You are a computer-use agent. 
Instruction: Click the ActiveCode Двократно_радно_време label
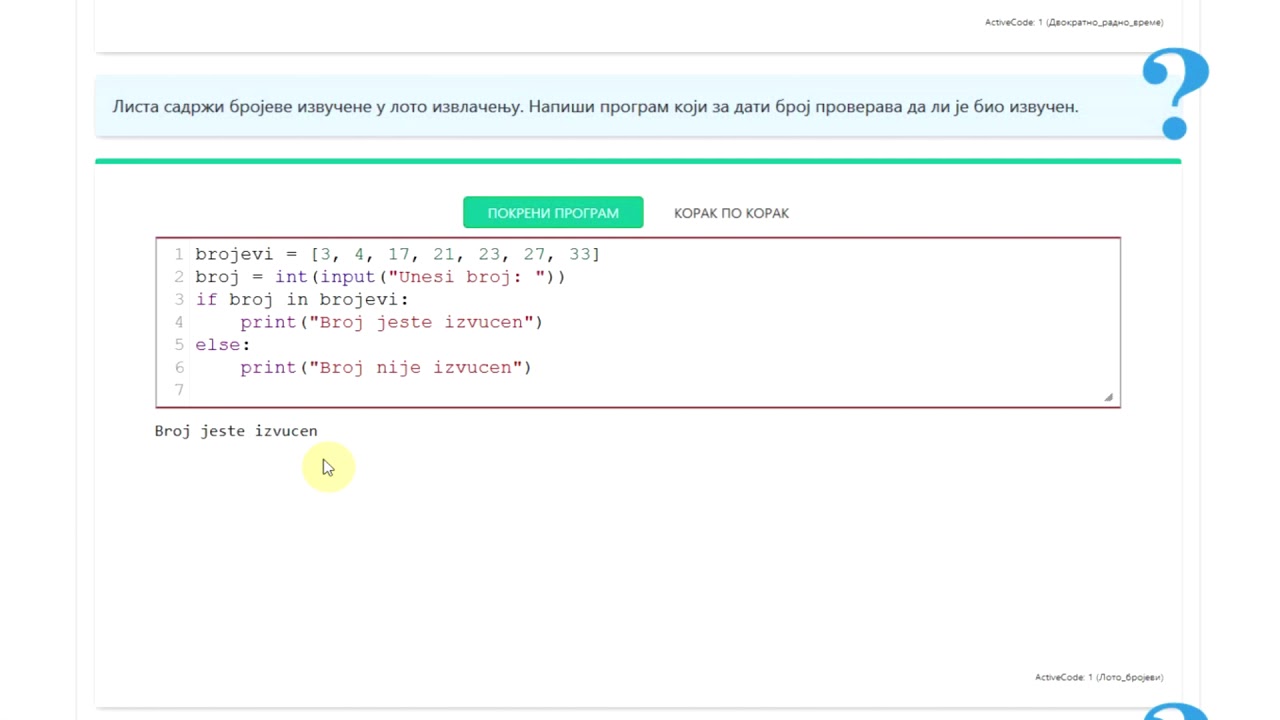(x=1074, y=22)
